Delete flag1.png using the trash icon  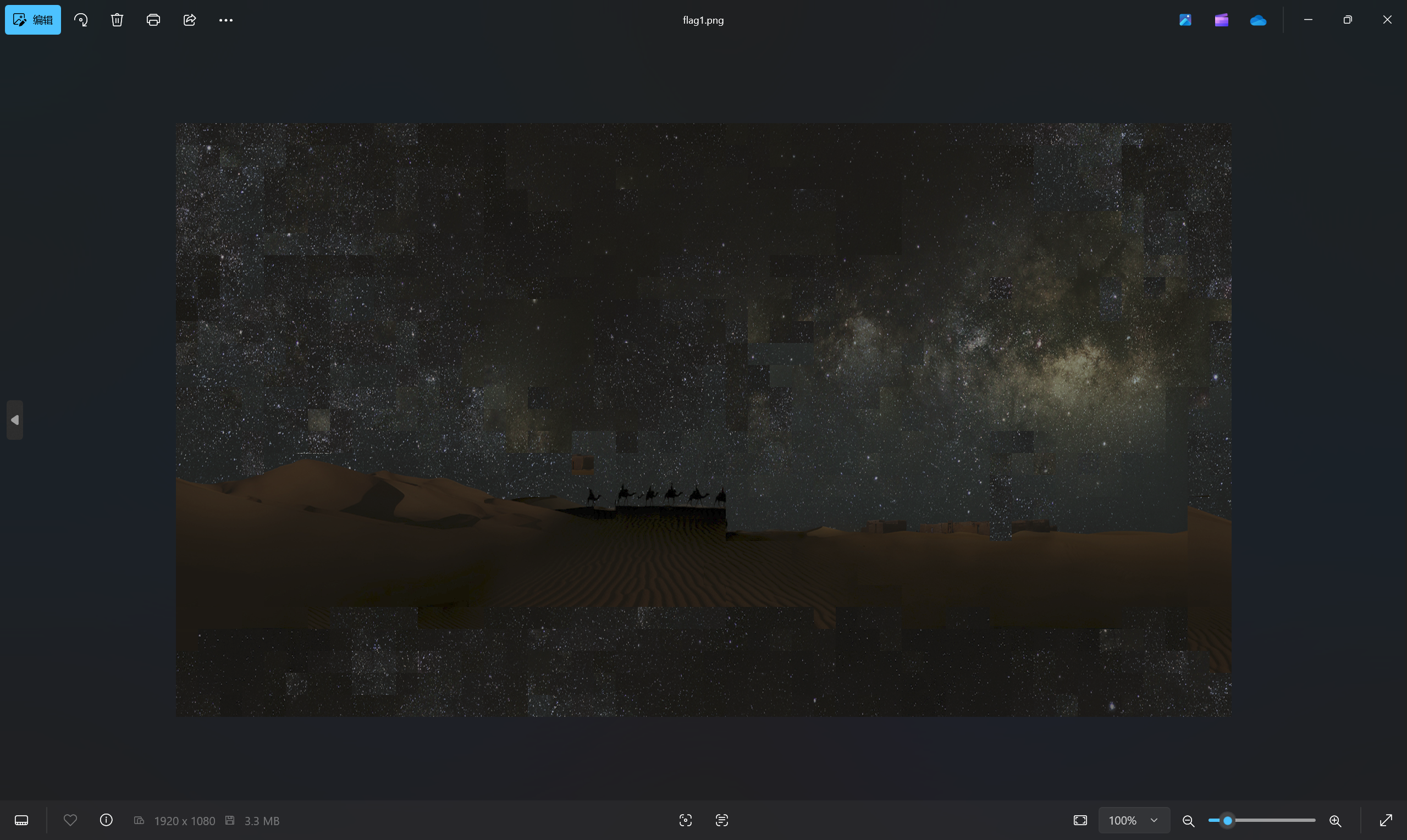coord(117,20)
